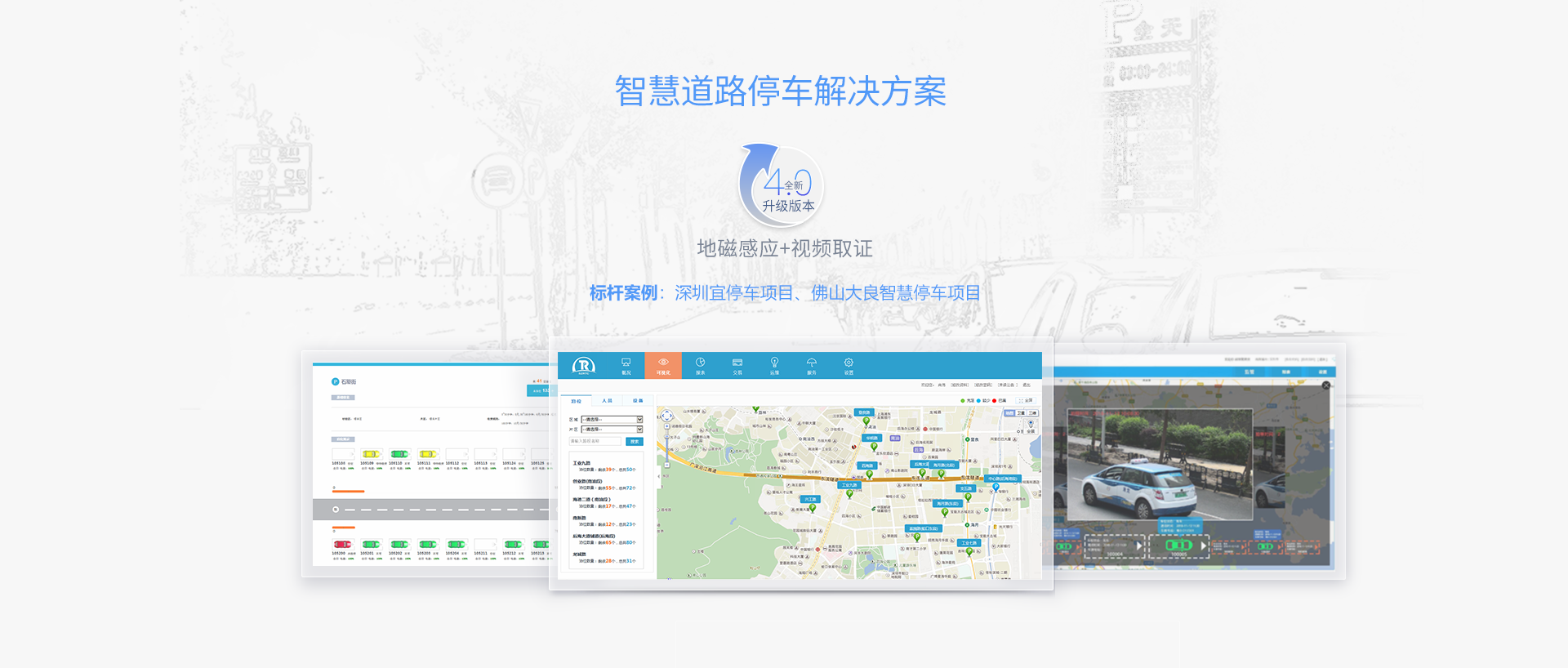The width and height of the screenshot is (1568, 668).
Task: Click the 退出 logout link
Action: [x=1027, y=385]
